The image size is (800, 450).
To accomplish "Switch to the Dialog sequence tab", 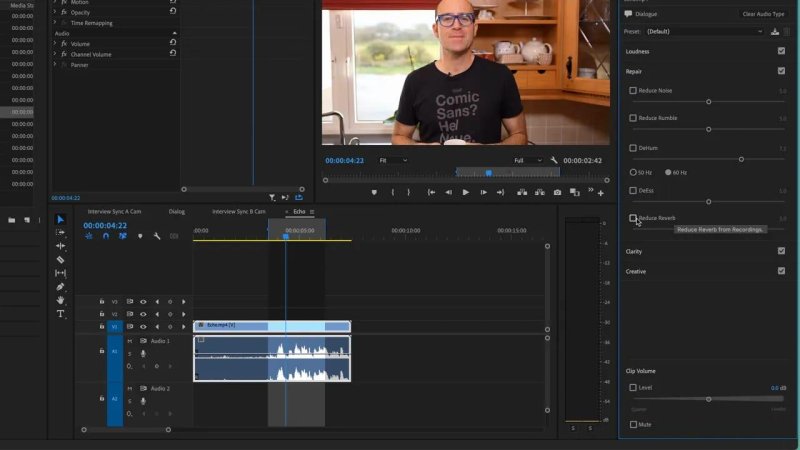I will click(x=177, y=211).
